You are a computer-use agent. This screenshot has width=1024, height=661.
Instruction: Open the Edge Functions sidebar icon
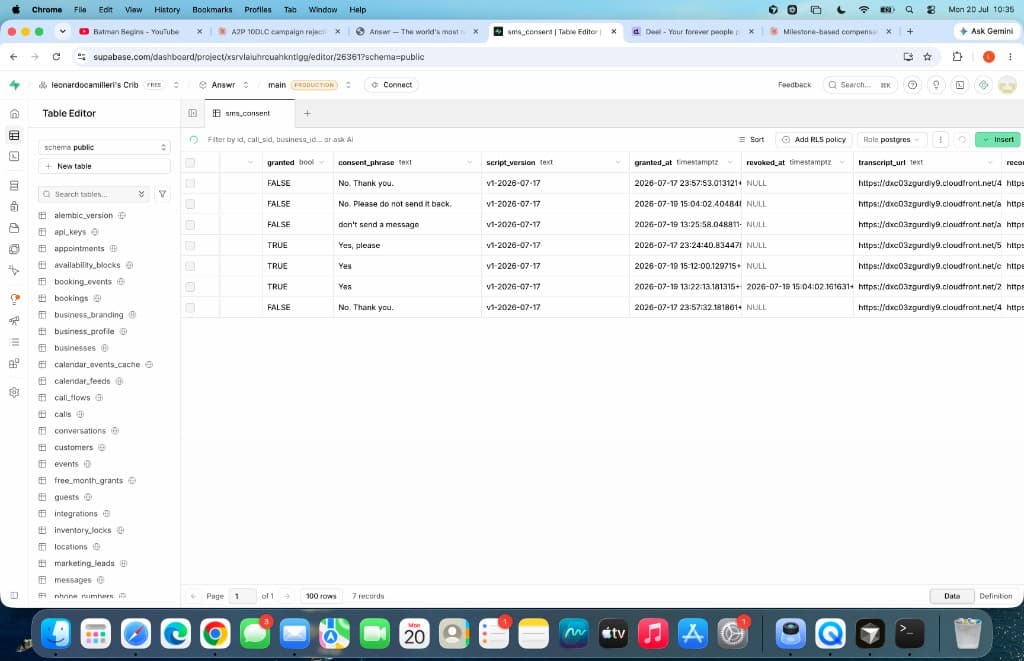[x=14, y=249]
